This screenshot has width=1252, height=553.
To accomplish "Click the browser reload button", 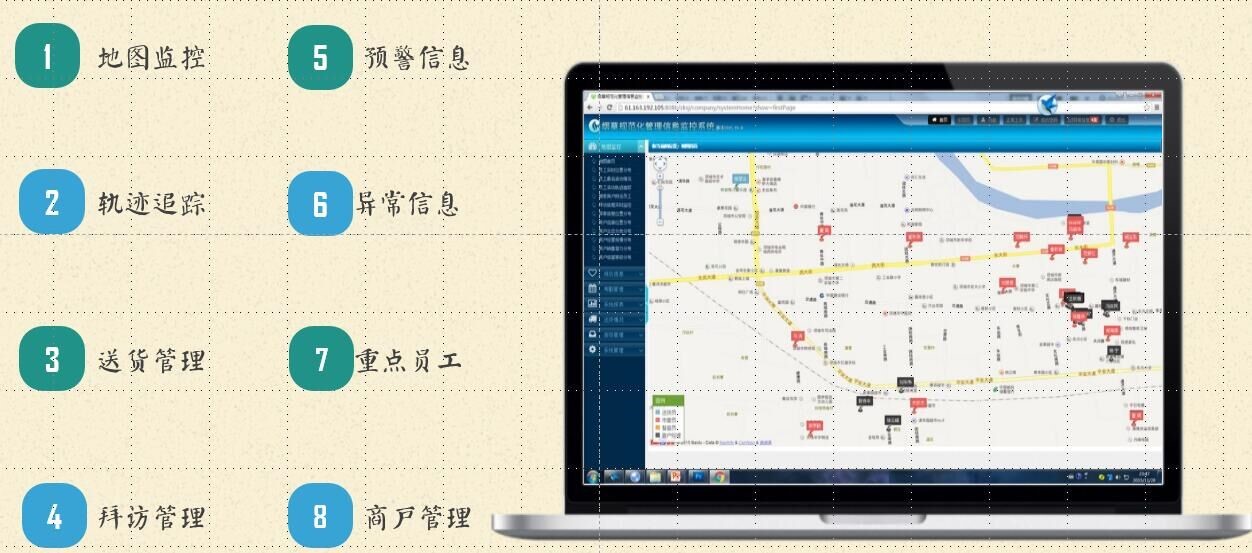I will click(609, 107).
